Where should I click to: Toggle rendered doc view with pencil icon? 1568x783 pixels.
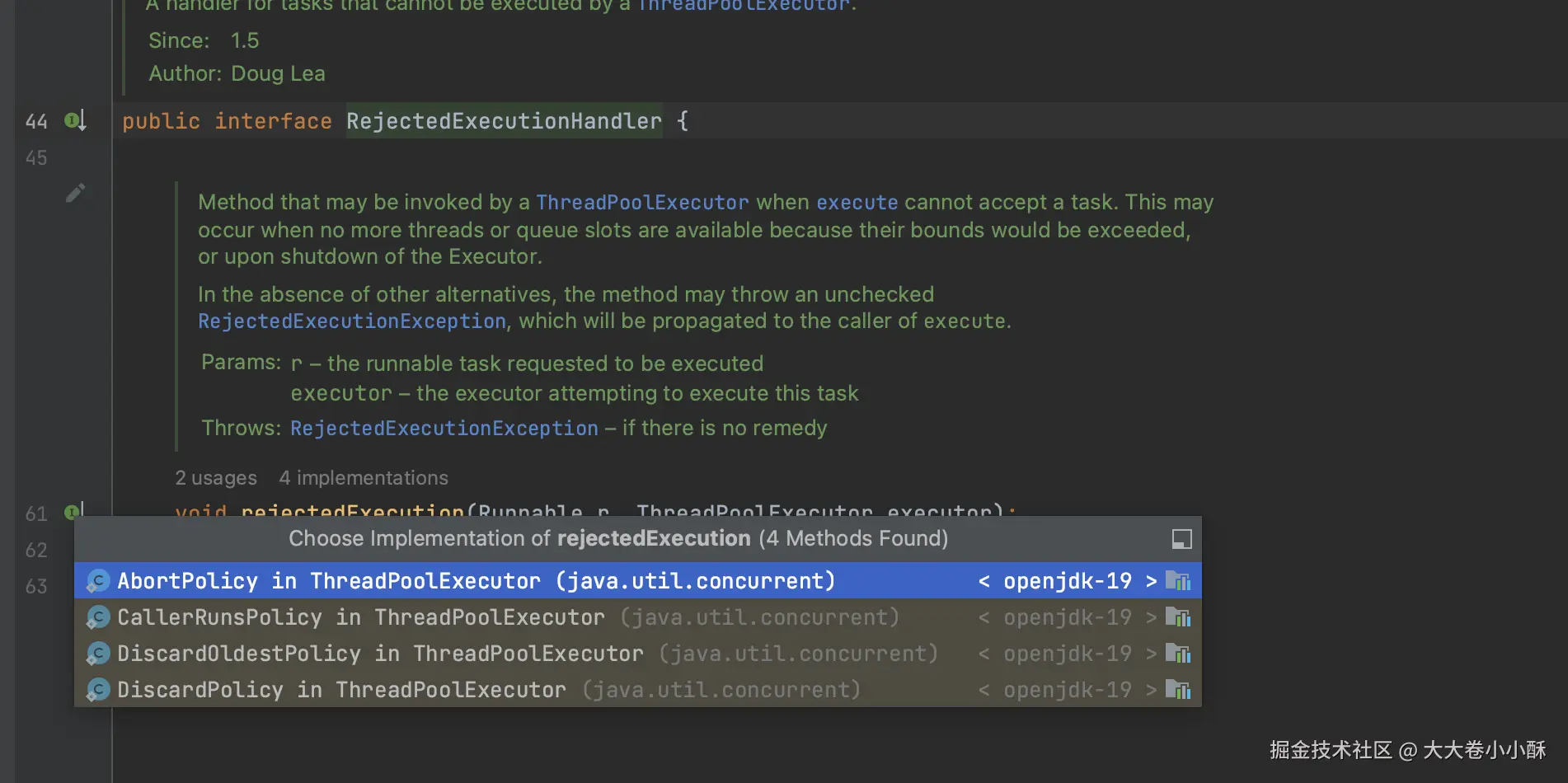pyautogui.click(x=75, y=194)
